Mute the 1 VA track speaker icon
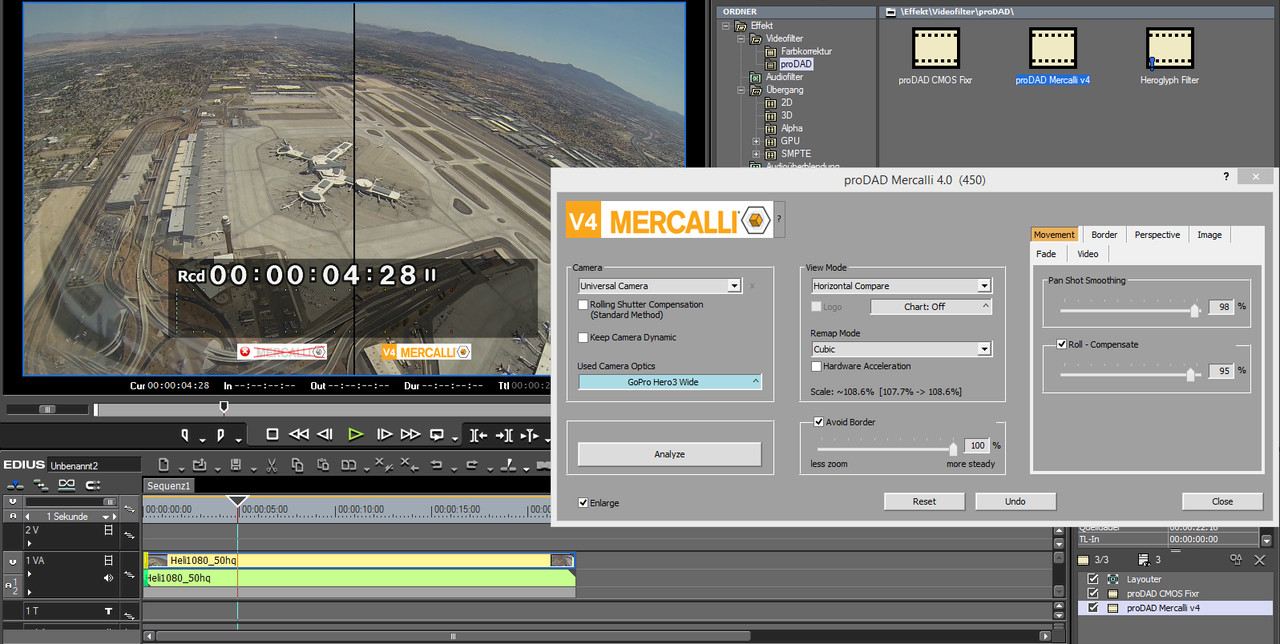 click(109, 578)
